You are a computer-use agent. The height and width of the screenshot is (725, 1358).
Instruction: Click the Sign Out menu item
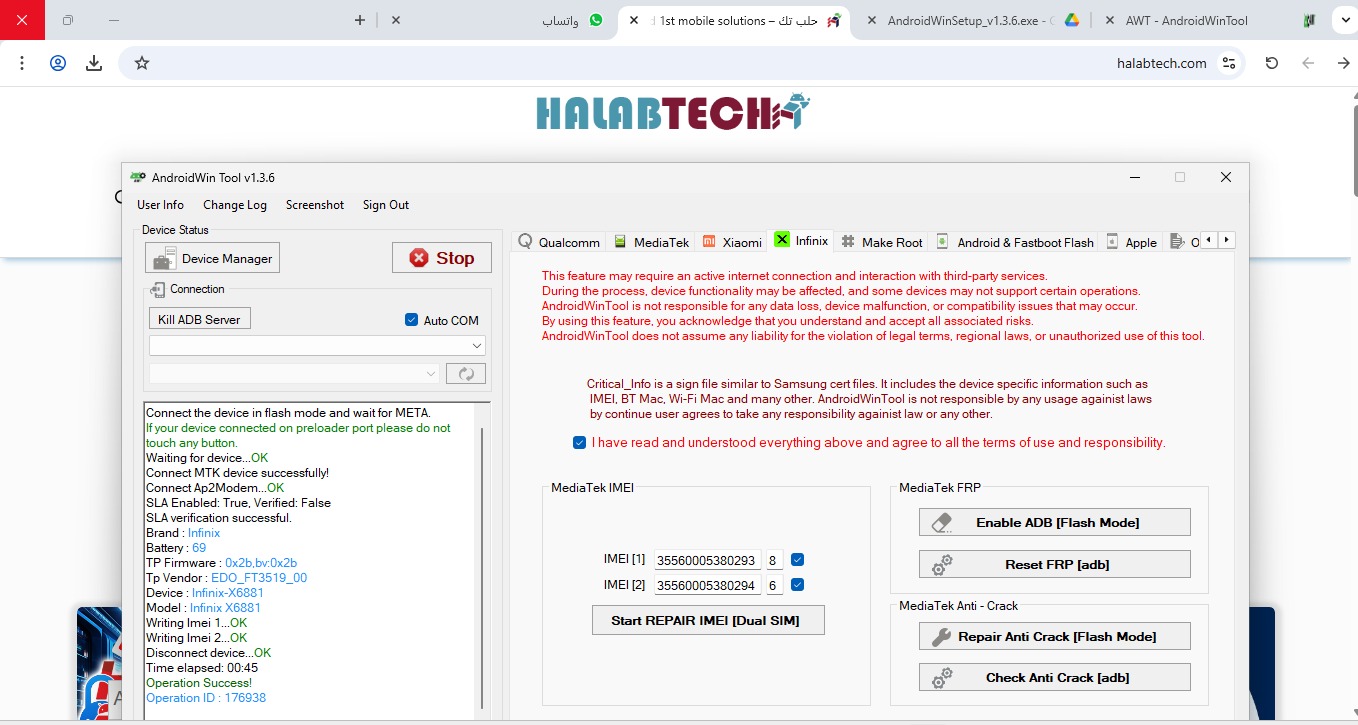point(386,205)
